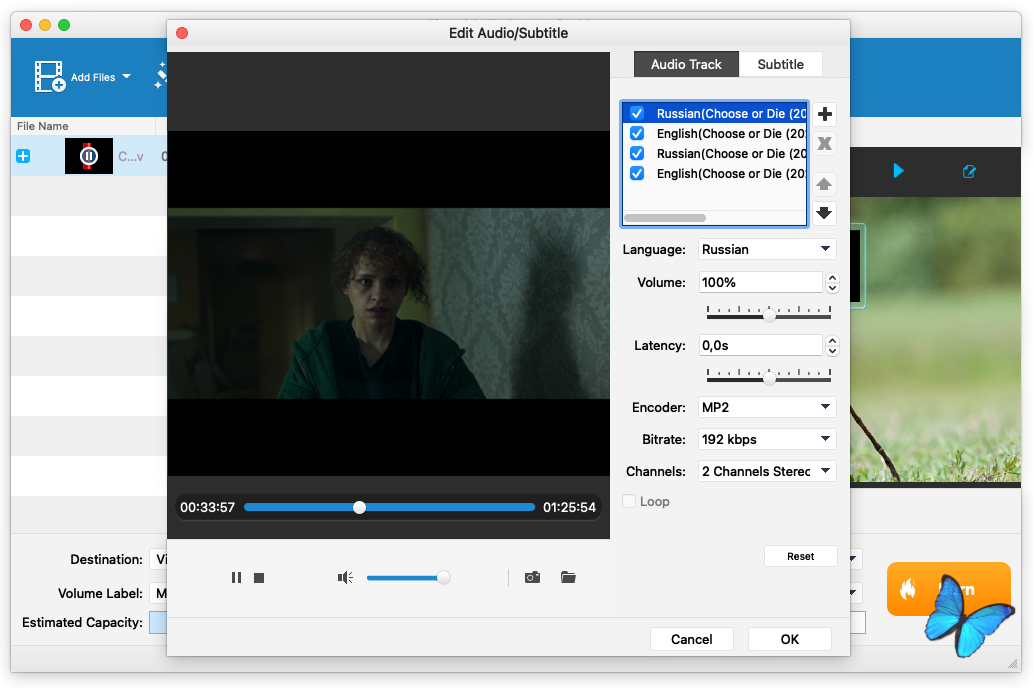Viewport: 1034px width, 688px height.
Task: Take a snapshot with the camera icon
Action: tap(532, 577)
